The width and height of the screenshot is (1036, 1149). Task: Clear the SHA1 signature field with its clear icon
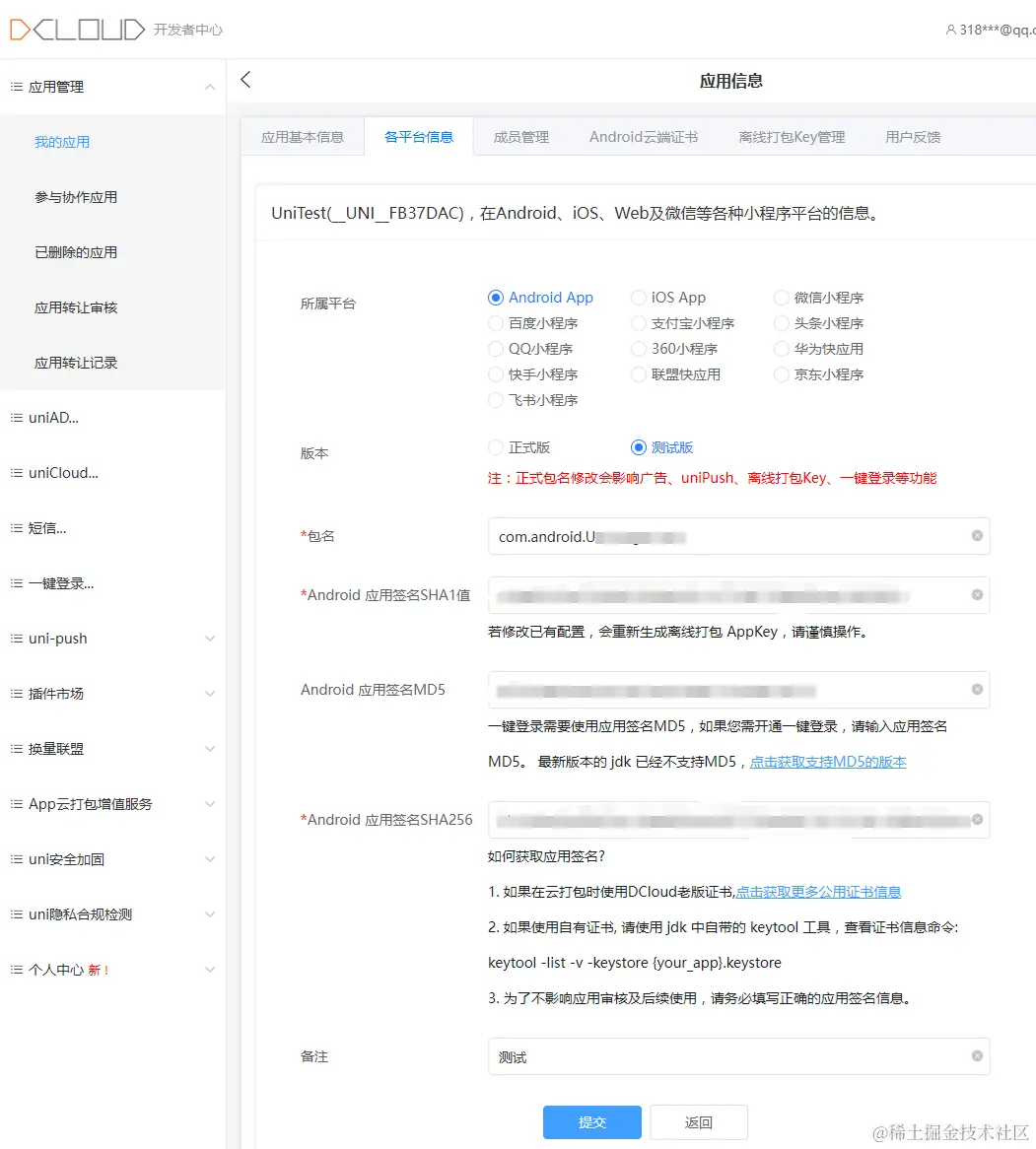click(977, 594)
